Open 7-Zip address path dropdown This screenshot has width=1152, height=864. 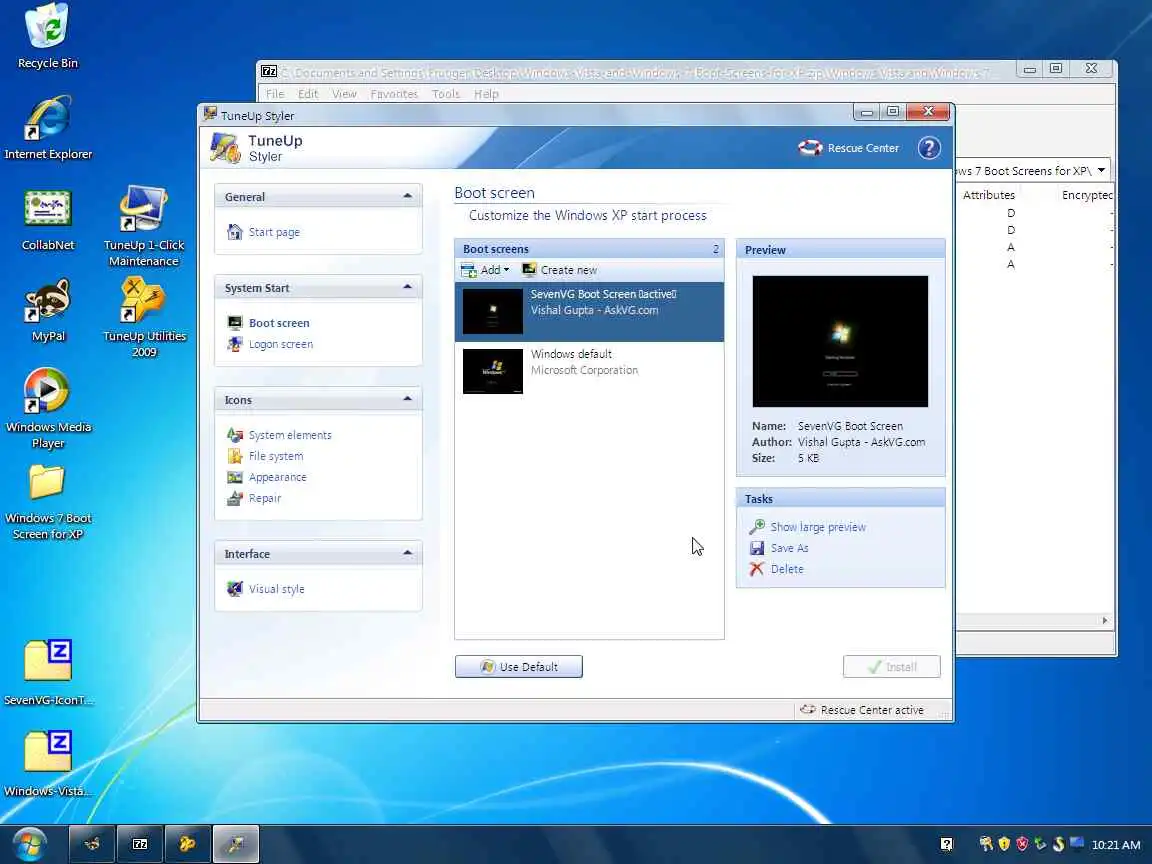click(x=1101, y=170)
